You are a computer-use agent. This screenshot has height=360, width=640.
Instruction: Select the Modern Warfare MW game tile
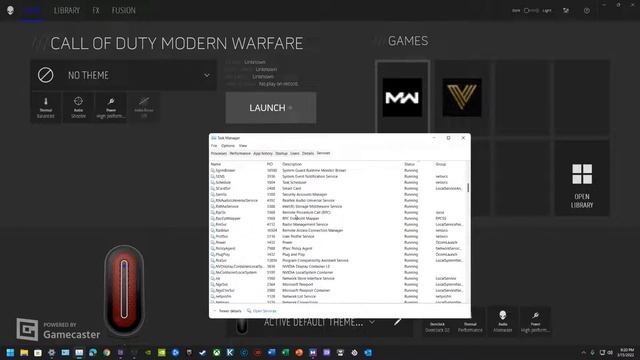pos(402,98)
